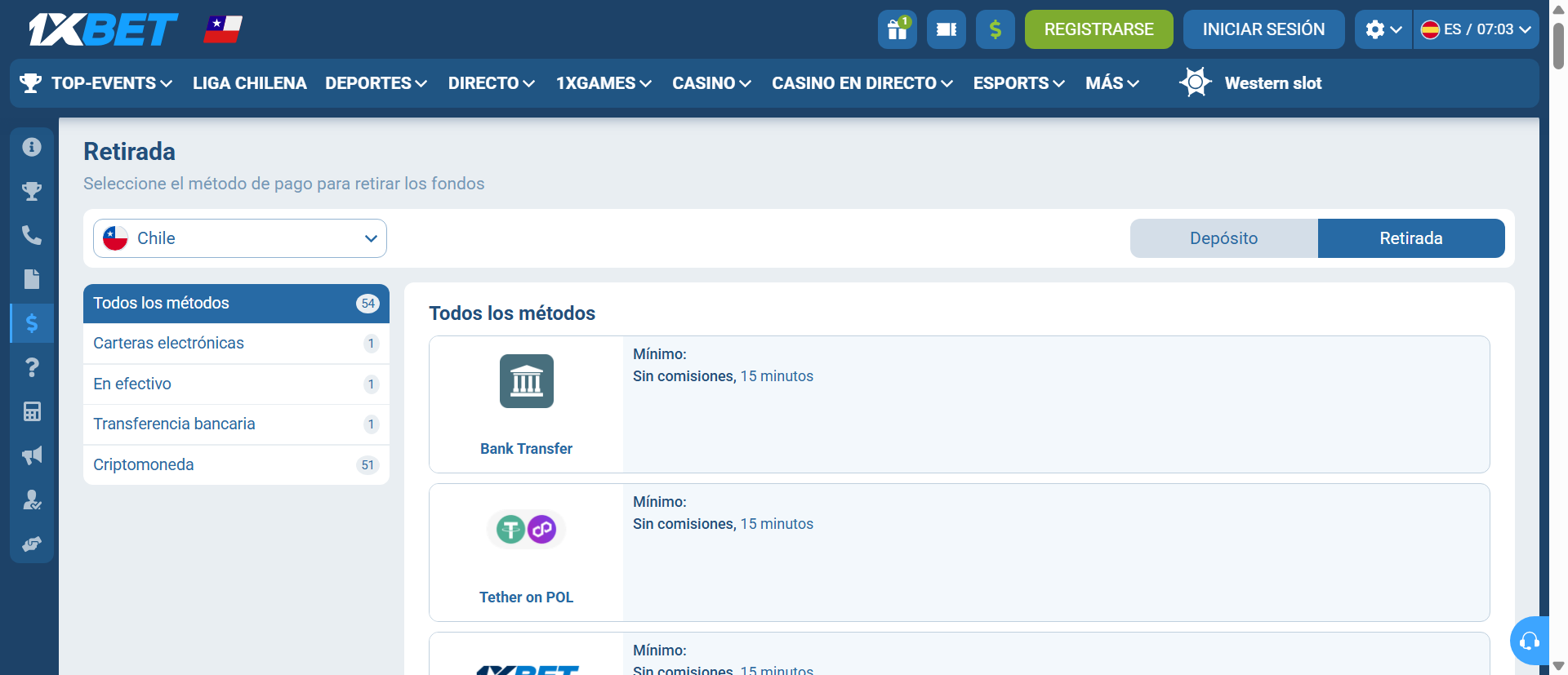Open the trophy icon in left sidebar

click(x=32, y=191)
